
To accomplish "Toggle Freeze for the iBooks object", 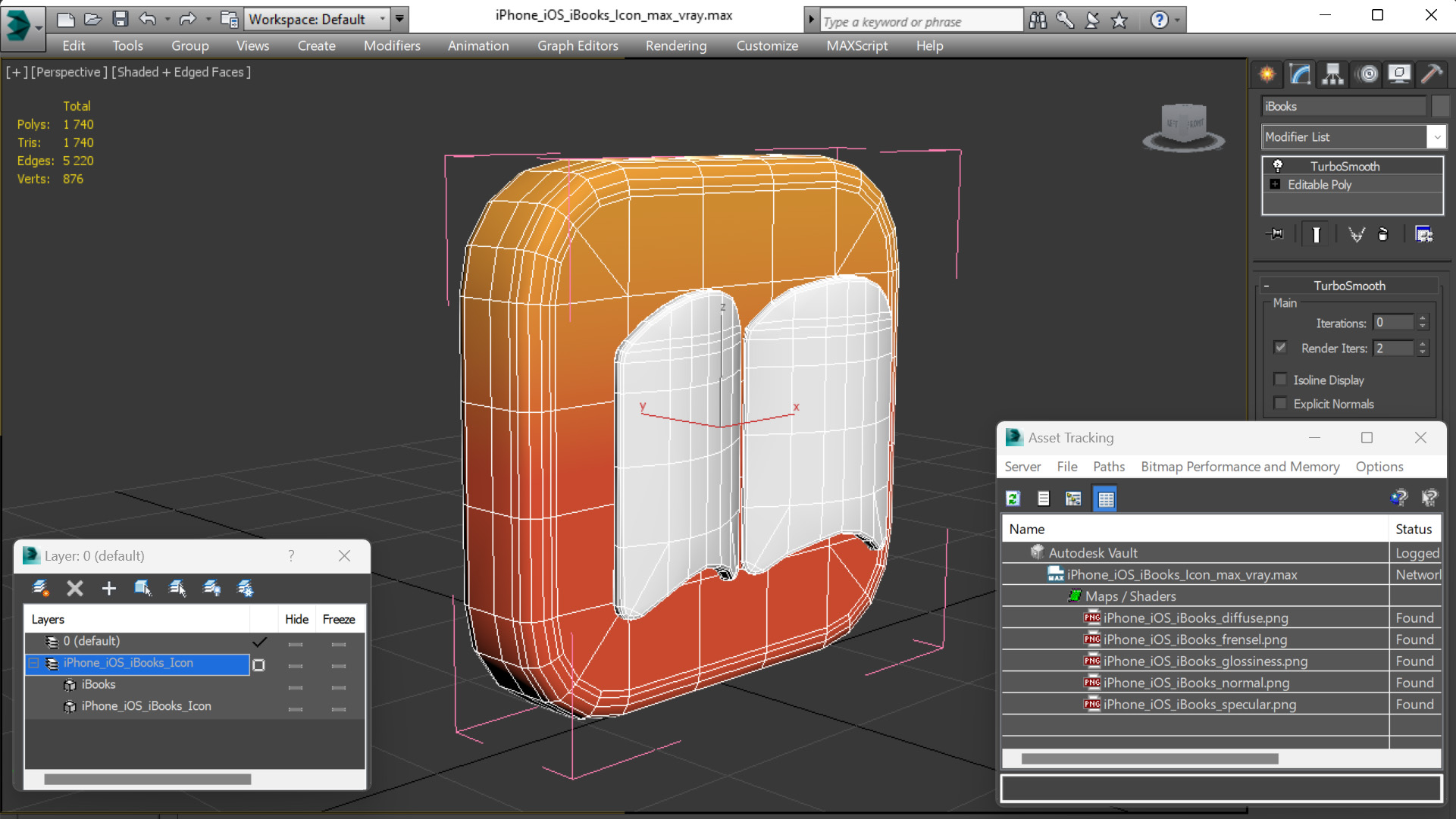I will point(339,688).
